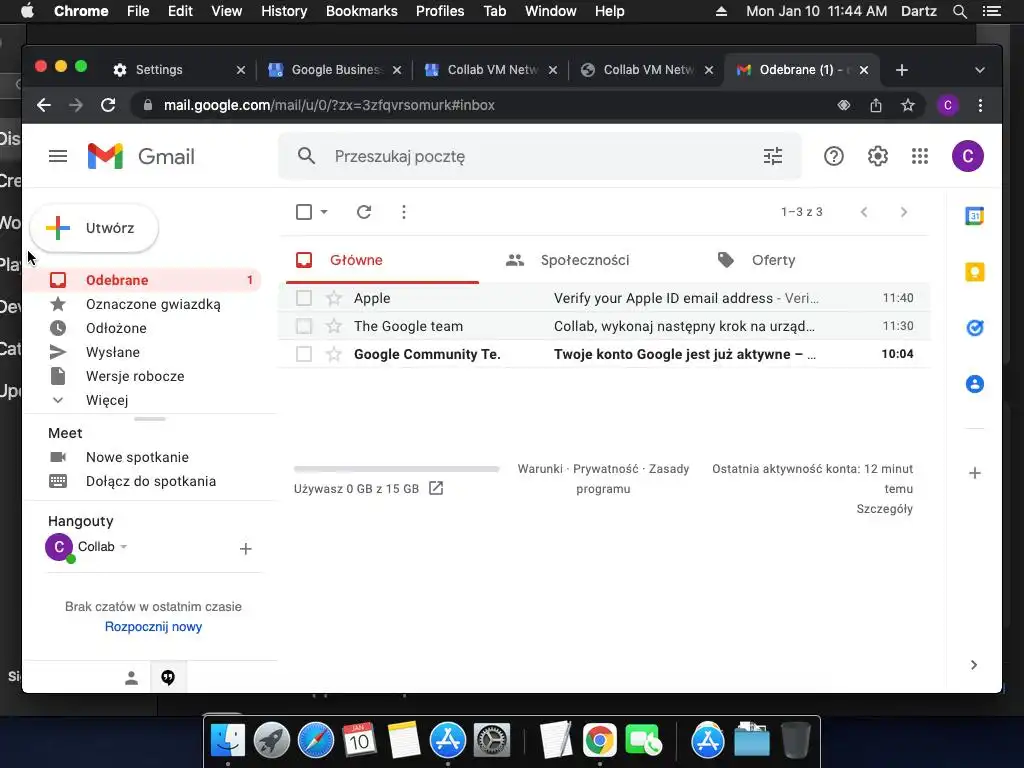
Task: Switch to Główne tab
Action: point(383,260)
